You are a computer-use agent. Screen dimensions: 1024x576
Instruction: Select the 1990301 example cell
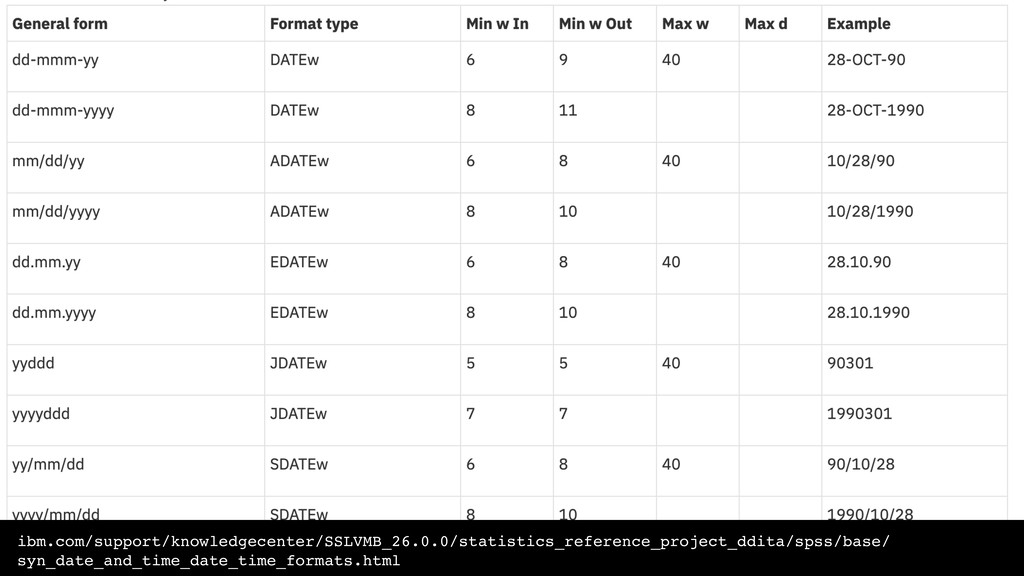coord(859,414)
